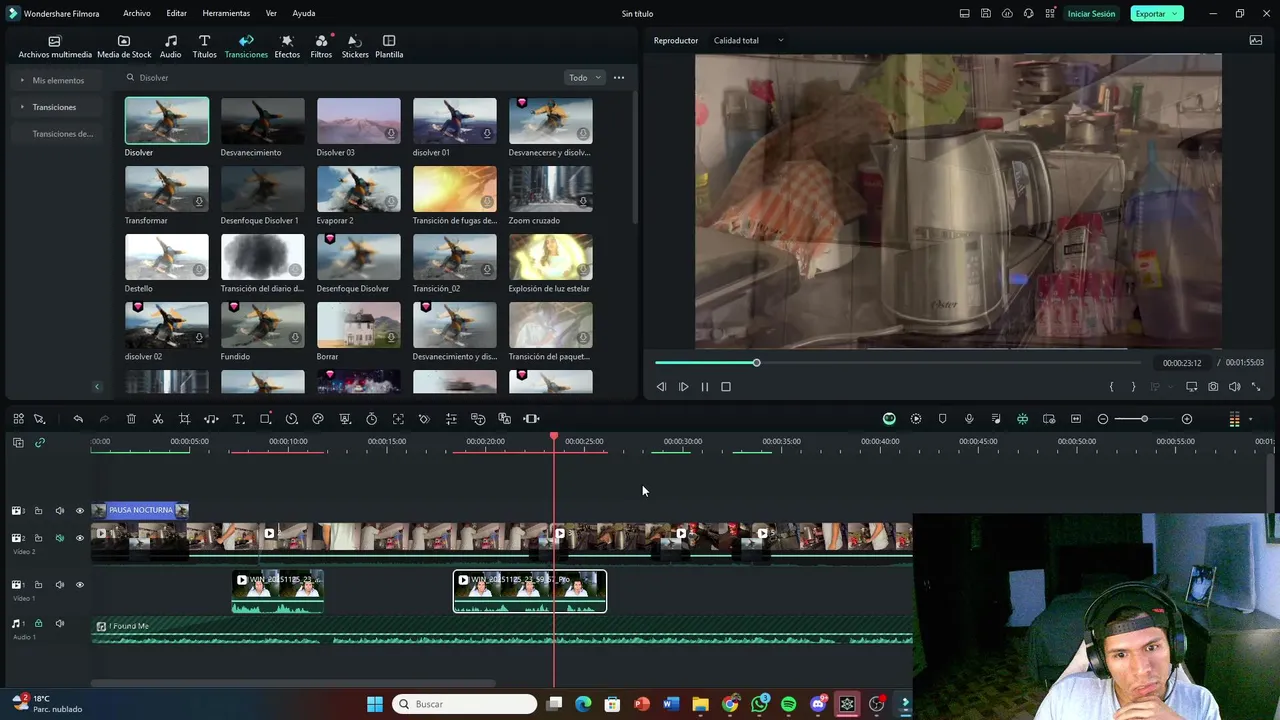Open the Calidad total quality dropdown
The width and height of the screenshot is (1280, 720).
[x=748, y=41]
